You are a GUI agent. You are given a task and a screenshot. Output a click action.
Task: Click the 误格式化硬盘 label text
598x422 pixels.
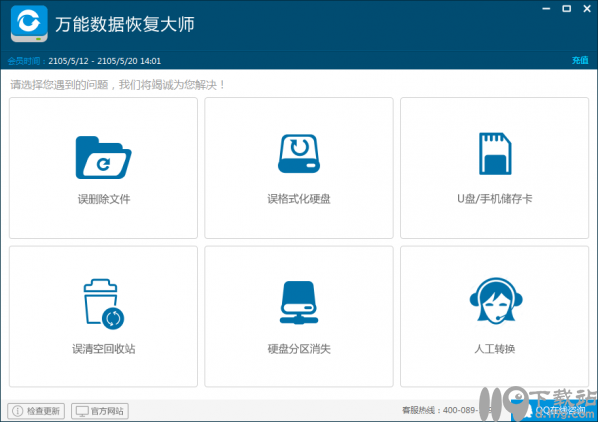299,199
